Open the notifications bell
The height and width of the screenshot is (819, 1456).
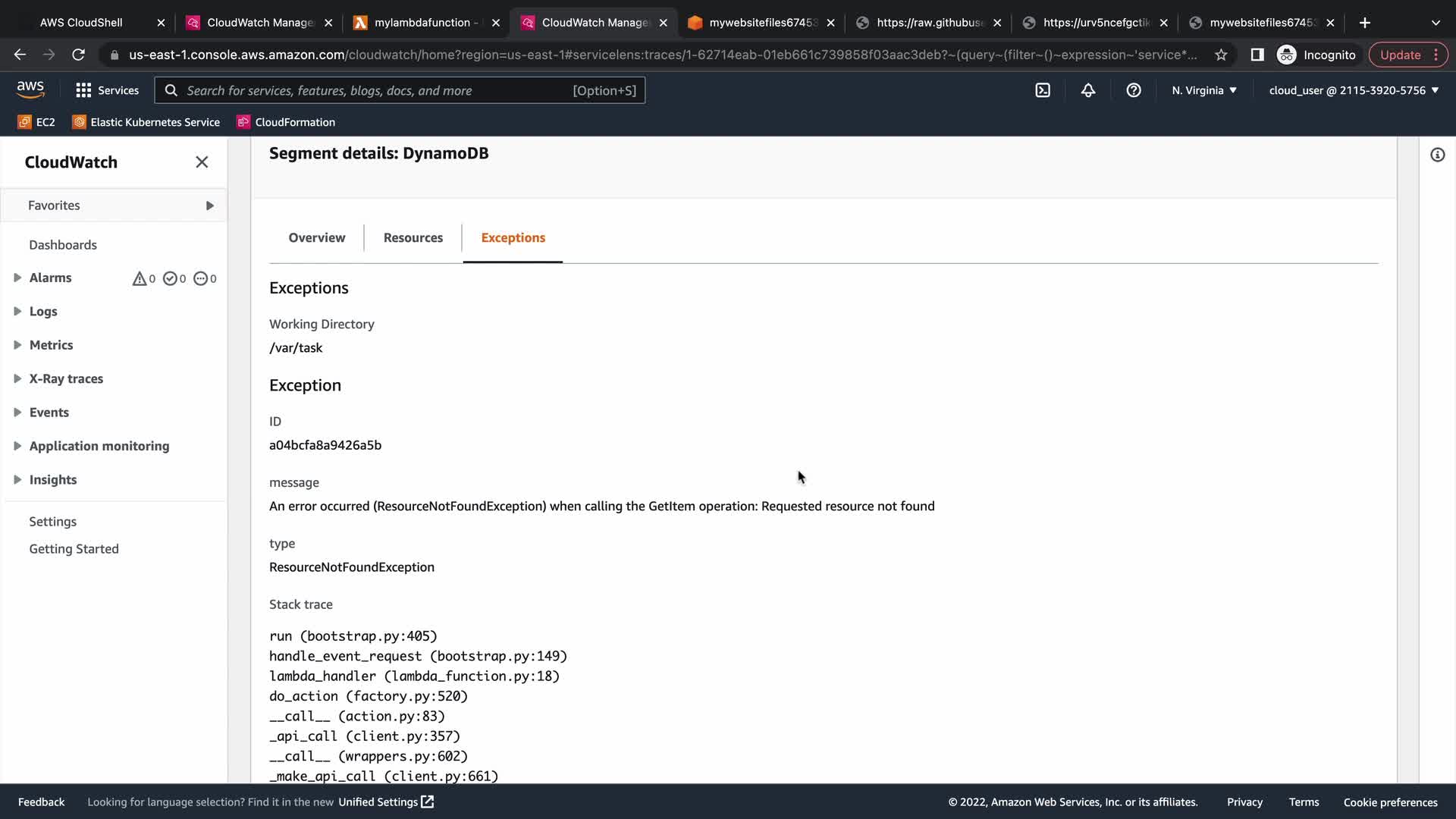[1088, 90]
